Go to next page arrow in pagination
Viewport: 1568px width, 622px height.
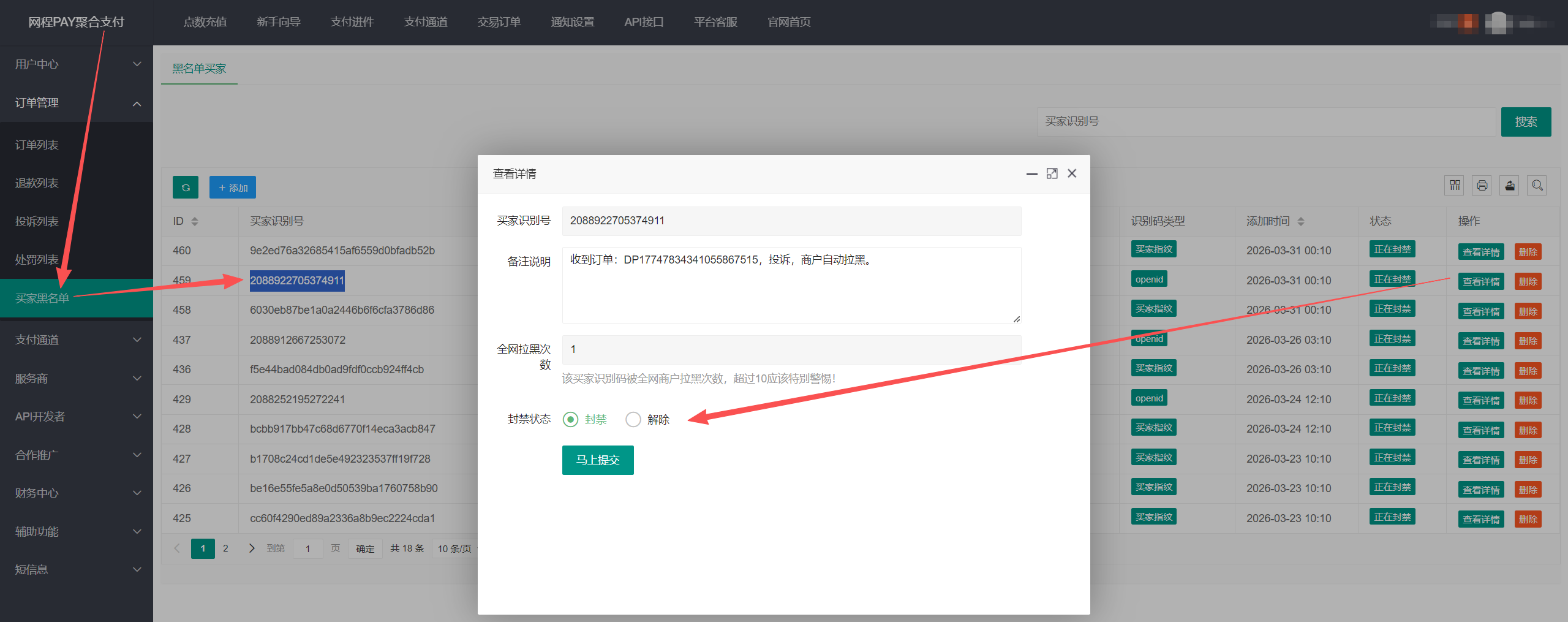pos(252,548)
